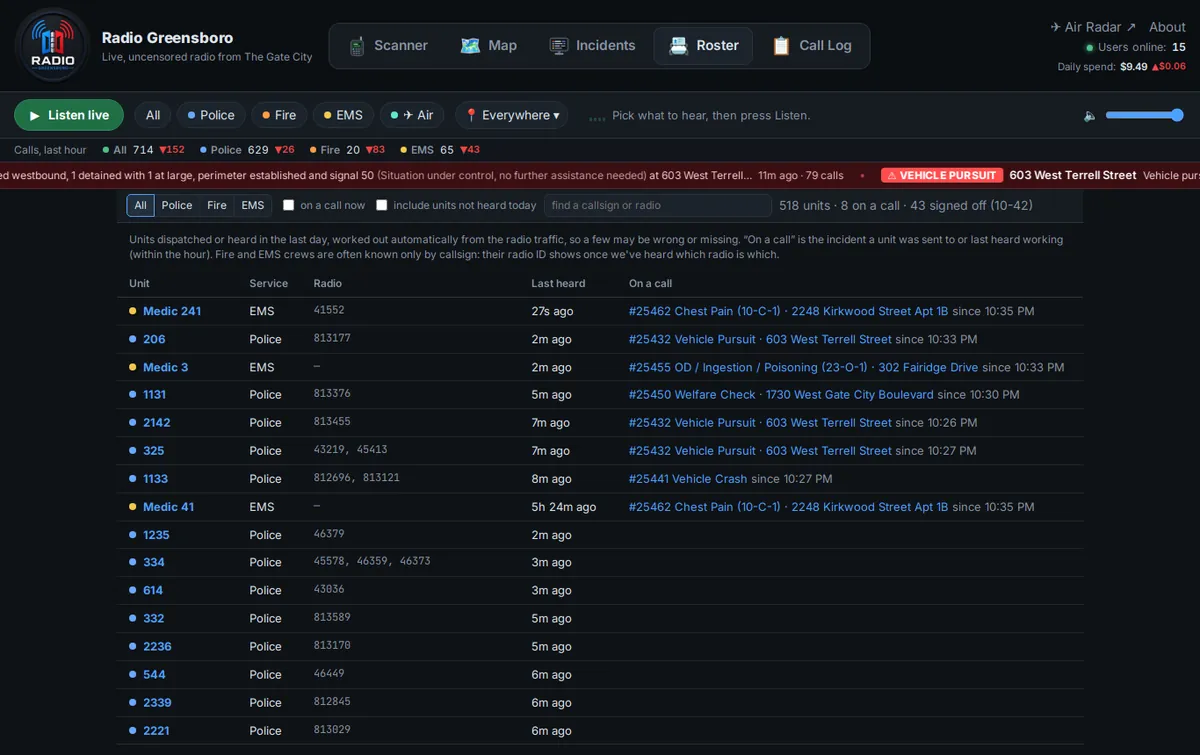Click the Roster printer icon

click(679, 46)
